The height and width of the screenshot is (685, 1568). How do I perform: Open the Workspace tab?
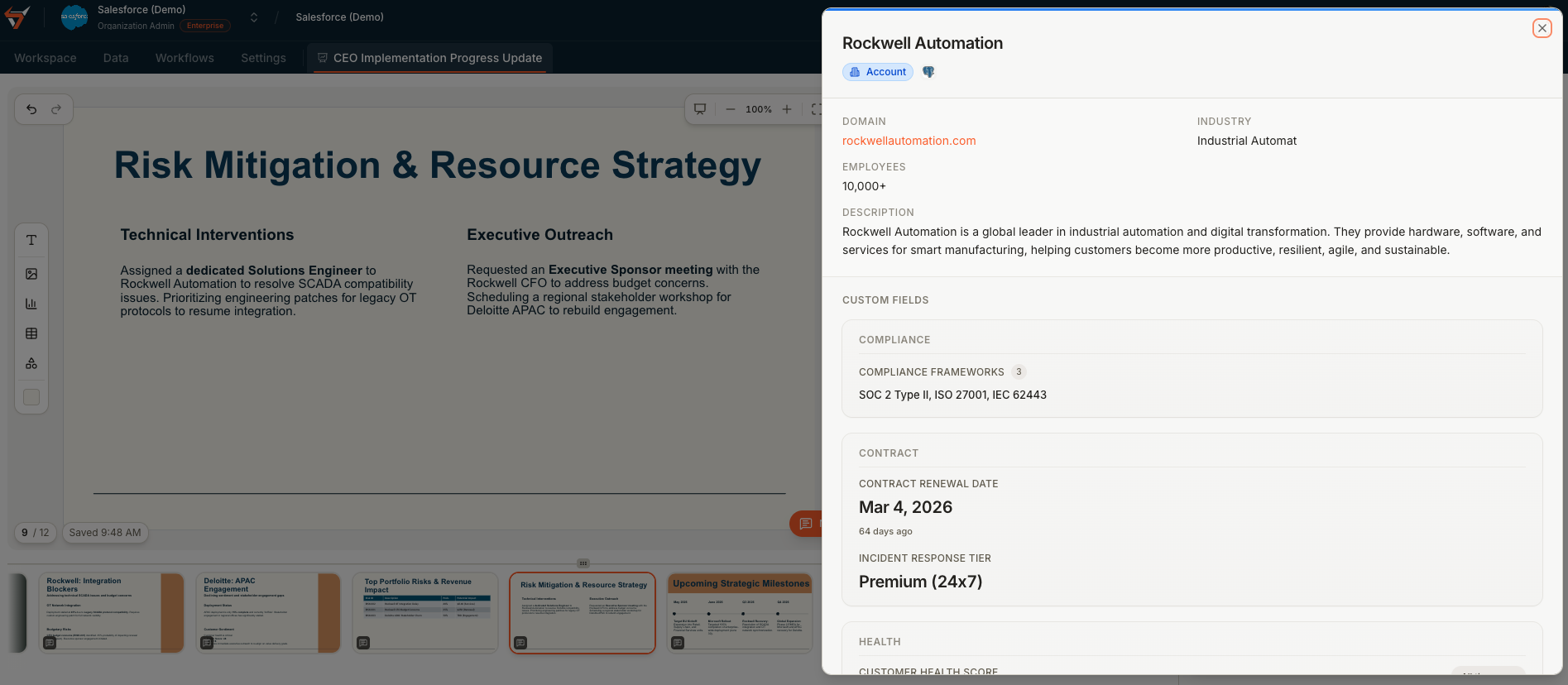(46, 58)
